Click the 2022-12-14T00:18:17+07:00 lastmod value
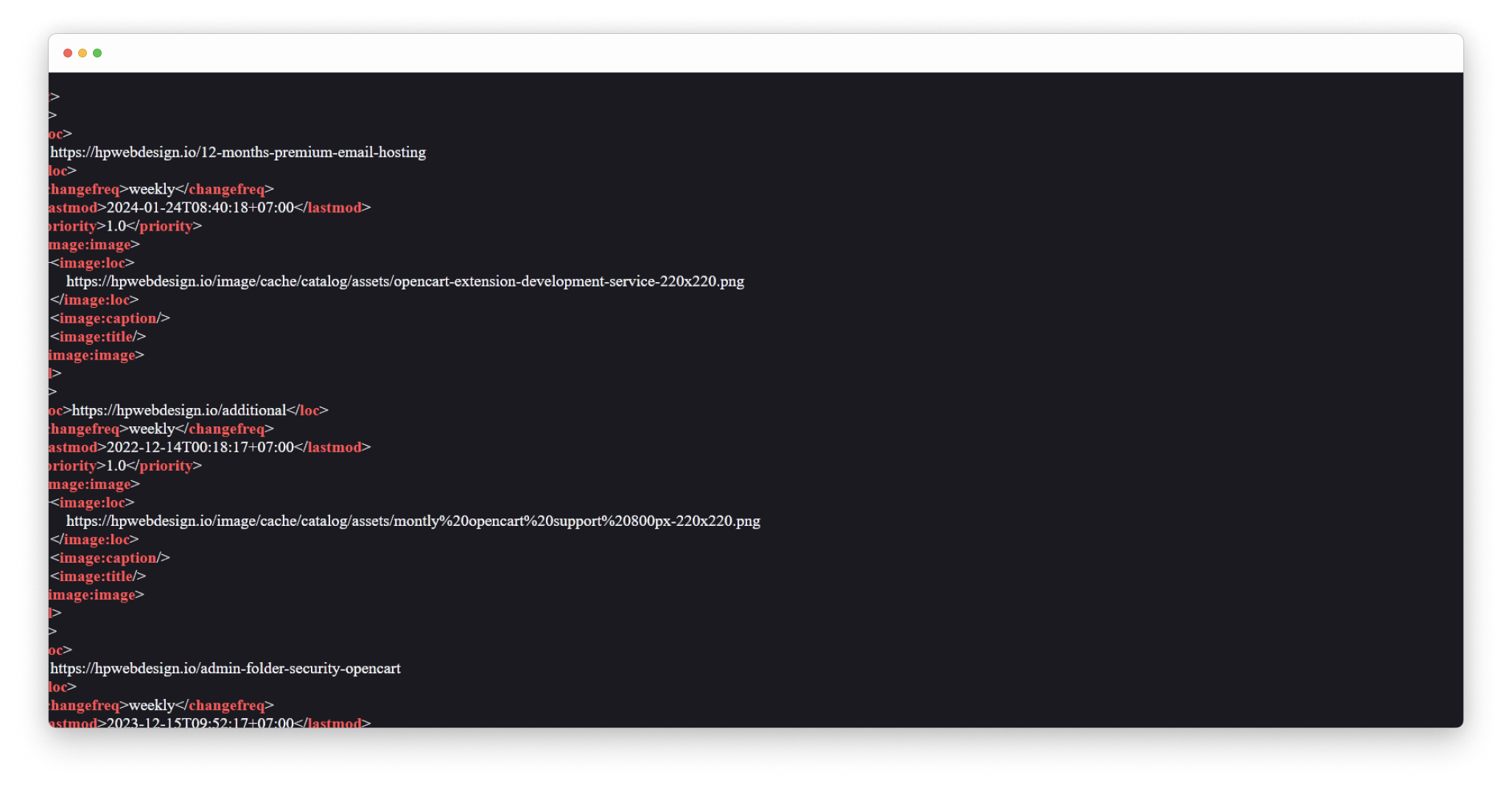1512x791 pixels. click(200, 447)
